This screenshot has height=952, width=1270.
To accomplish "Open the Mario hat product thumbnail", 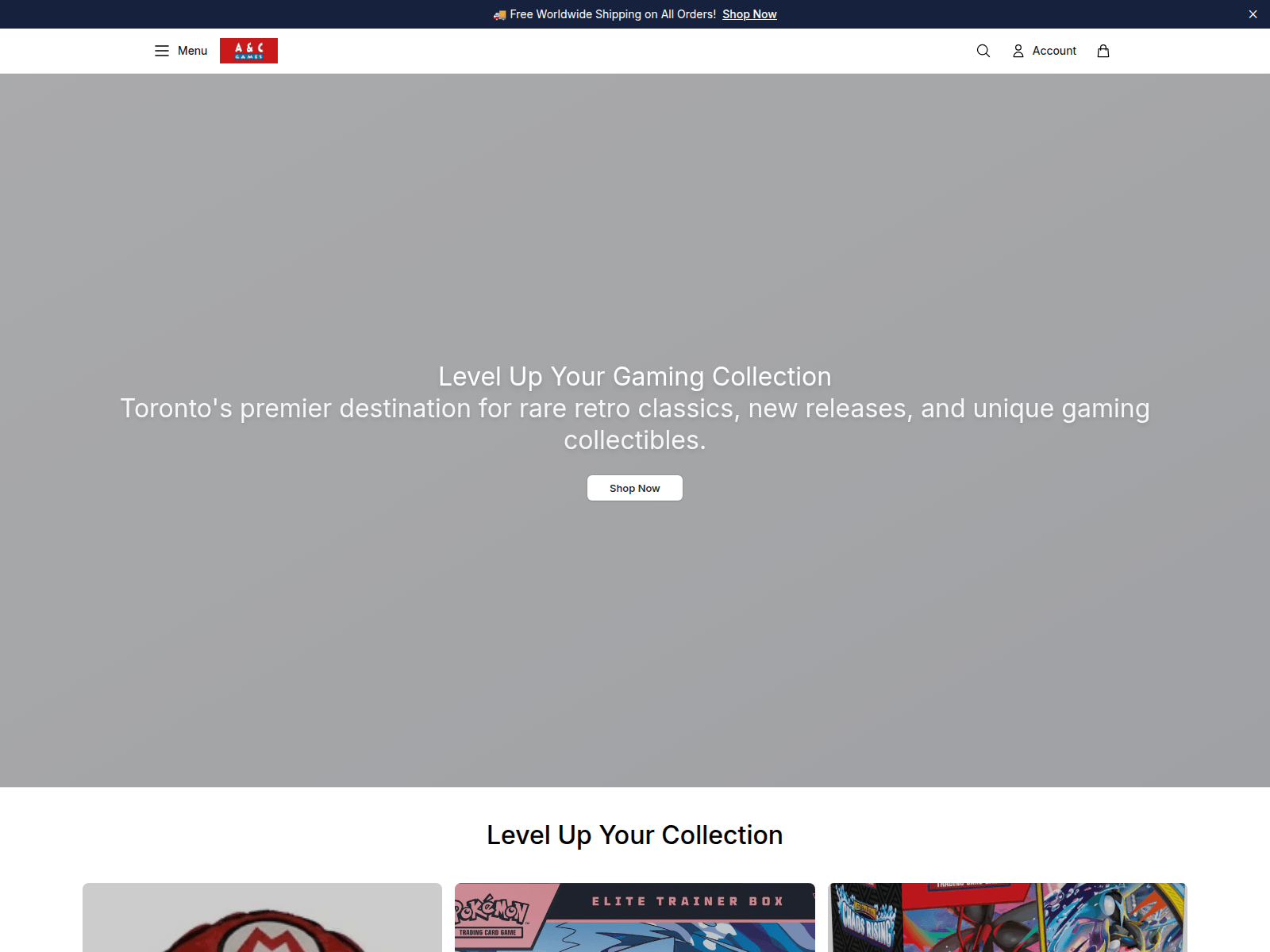I will 262,917.
